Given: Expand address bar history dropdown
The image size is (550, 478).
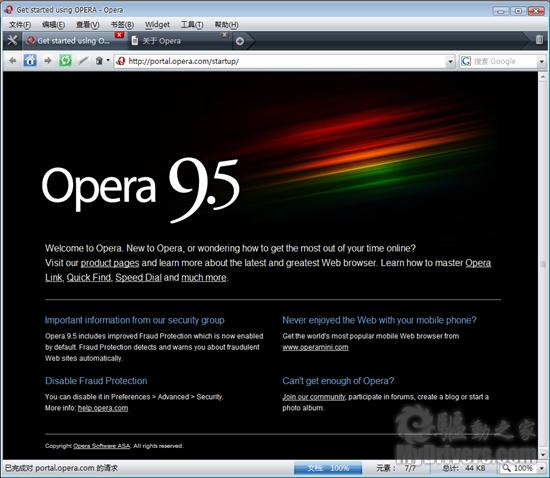Looking at the screenshot, I should pyautogui.click(x=450, y=62).
